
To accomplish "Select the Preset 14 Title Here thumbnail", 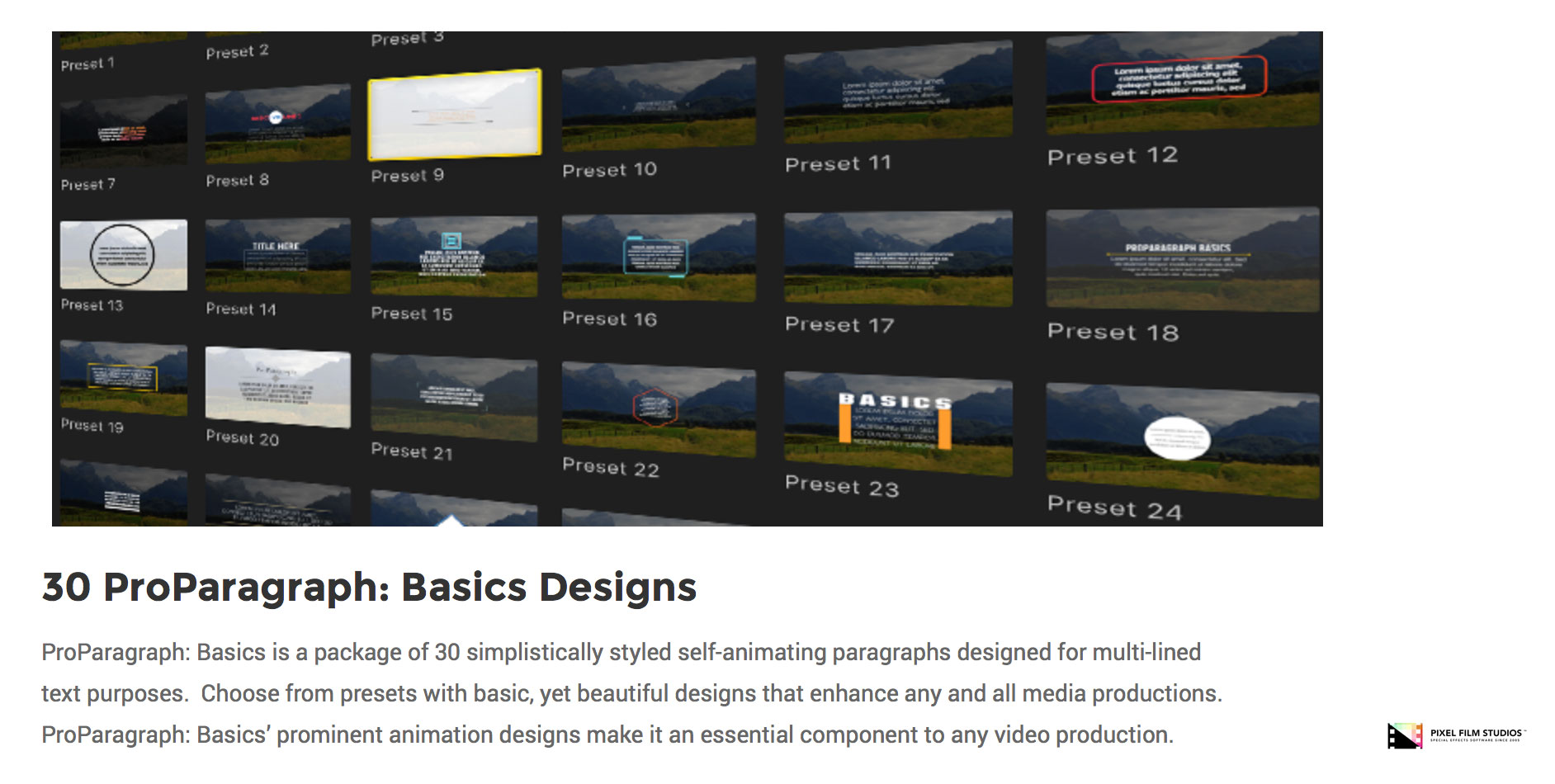I will click(x=278, y=255).
